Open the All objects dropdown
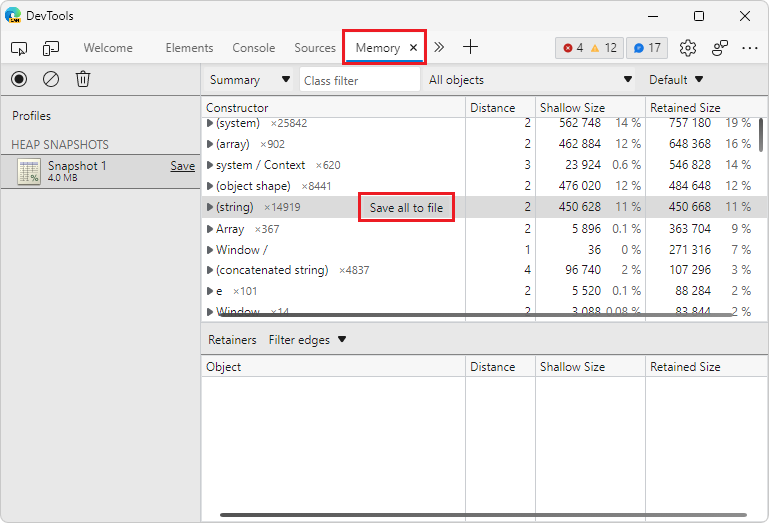769x523 pixels. (530, 79)
